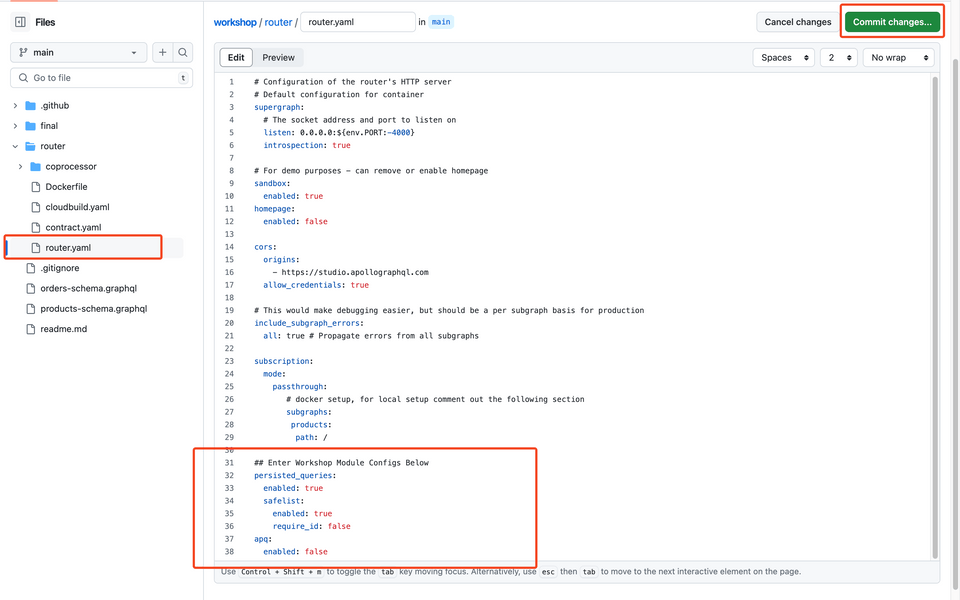
Task: Open readme.md file
Action: [x=64, y=329]
